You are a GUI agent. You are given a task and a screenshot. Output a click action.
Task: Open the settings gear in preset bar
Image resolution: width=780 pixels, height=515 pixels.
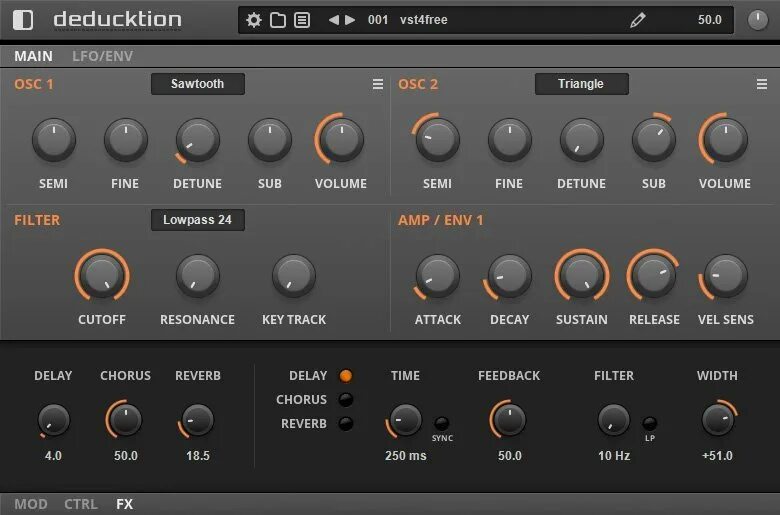tap(254, 20)
